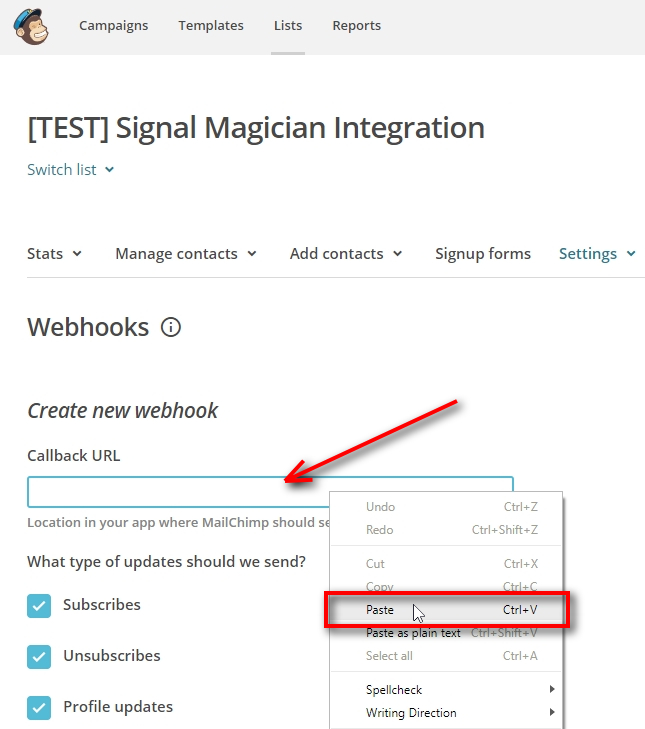Choose Paste from the context menu
Viewport: 645px width, 729px height.
coord(381,610)
